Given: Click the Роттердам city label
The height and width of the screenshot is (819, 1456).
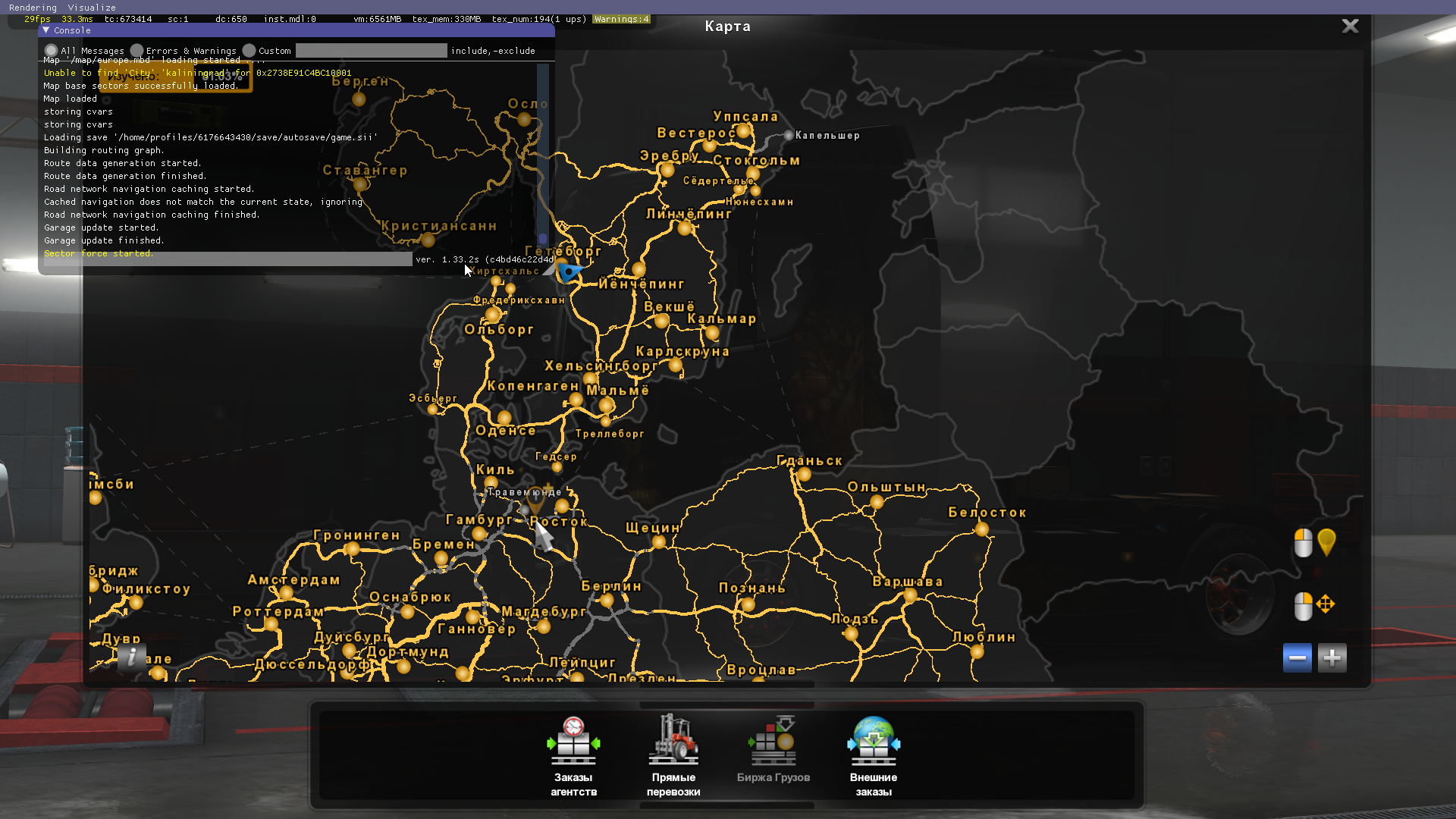Looking at the screenshot, I should (x=278, y=611).
